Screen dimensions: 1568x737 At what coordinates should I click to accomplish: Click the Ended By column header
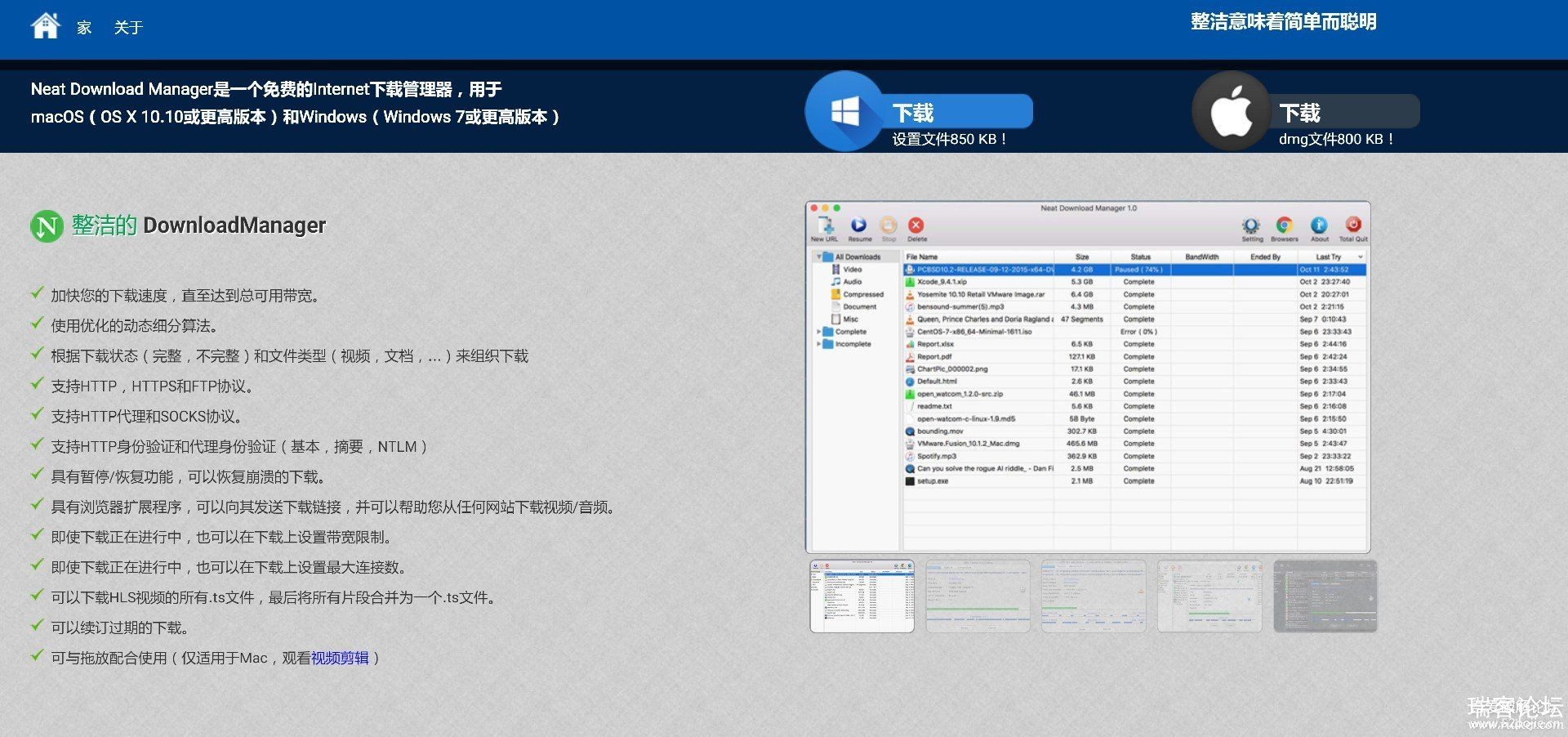click(x=1265, y=257)
